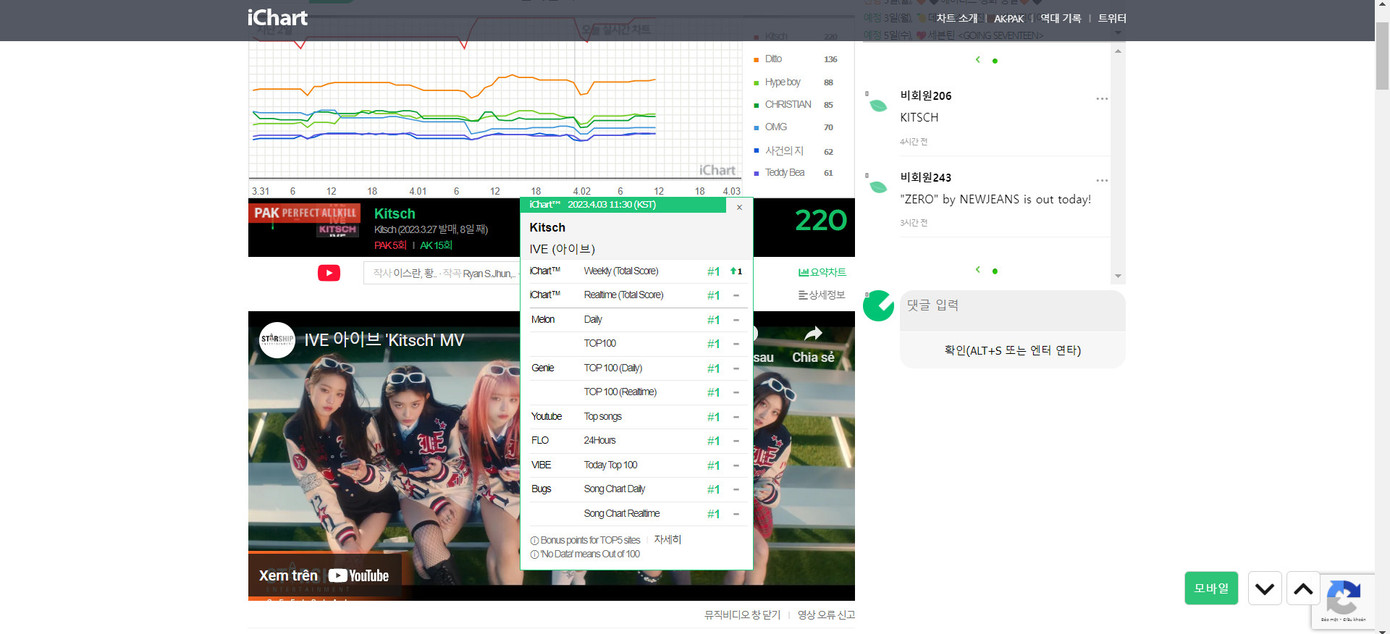Toggle the Ditto line in chart legend
1390x634 pixels.
[773, 59]
